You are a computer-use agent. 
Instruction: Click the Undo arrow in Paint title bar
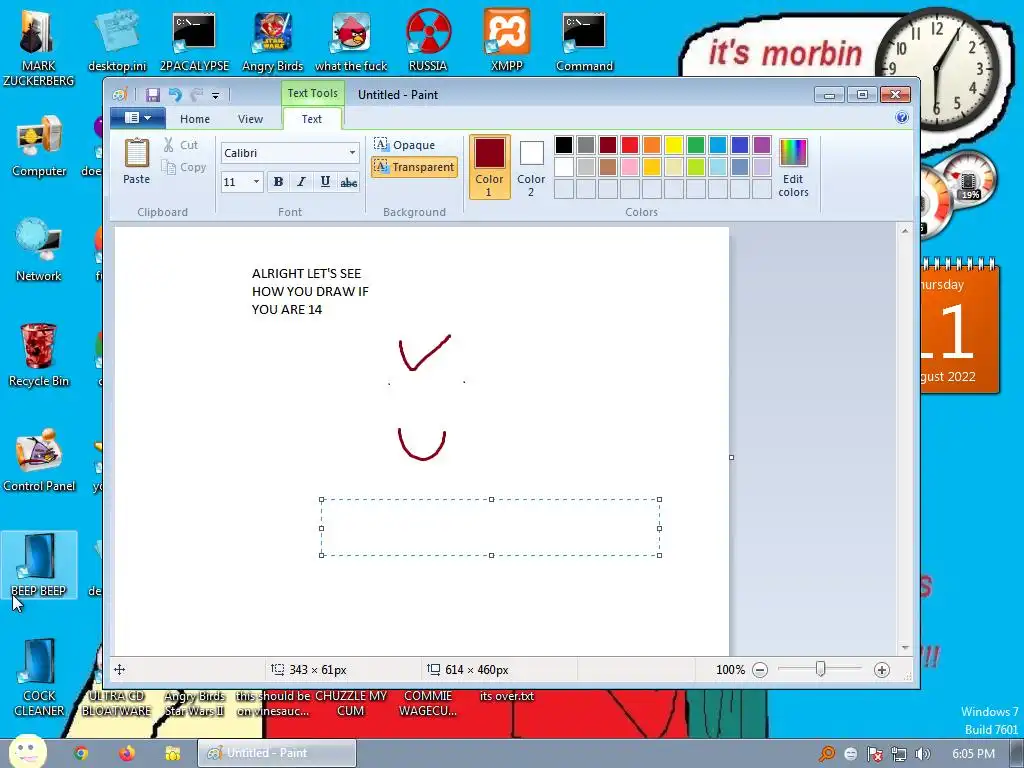click(175, 95)
